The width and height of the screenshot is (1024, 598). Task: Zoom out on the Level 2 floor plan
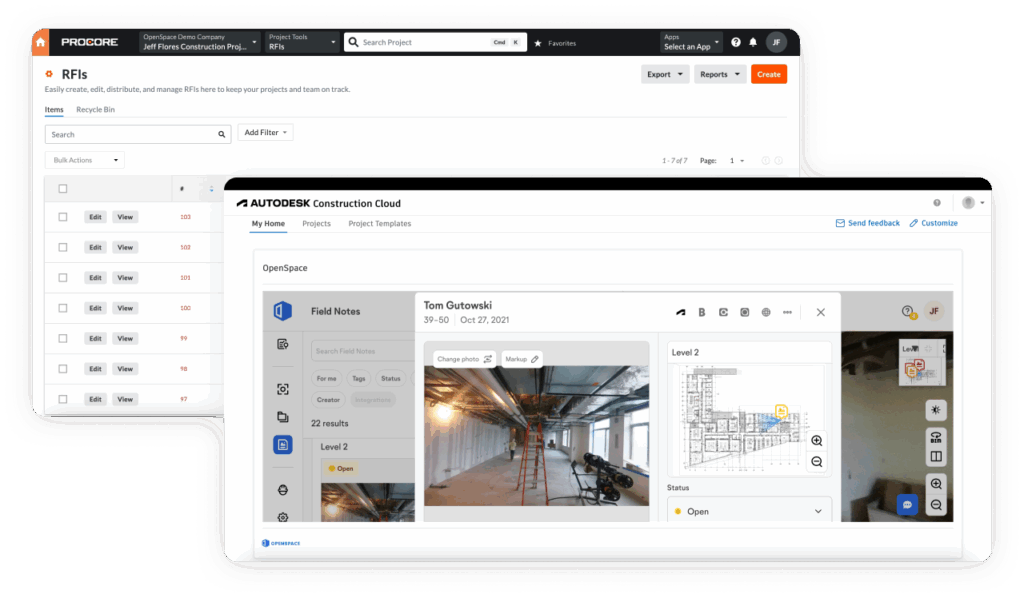(817, 461)
